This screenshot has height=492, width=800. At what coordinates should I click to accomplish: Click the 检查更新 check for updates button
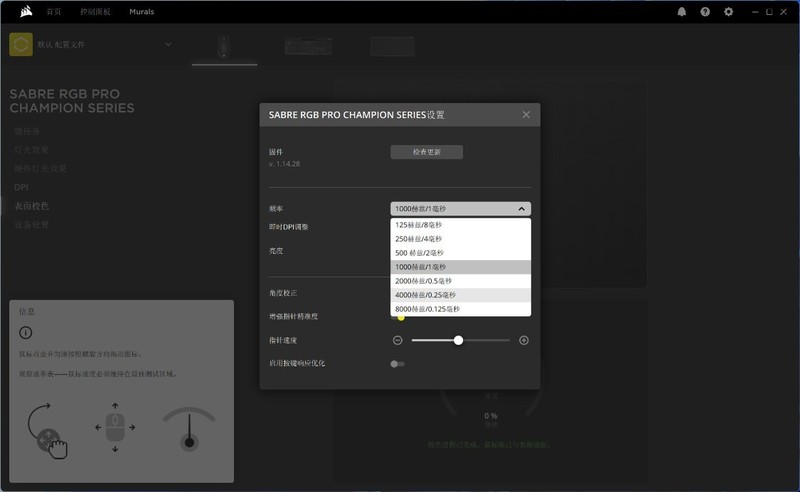[427, 152]
